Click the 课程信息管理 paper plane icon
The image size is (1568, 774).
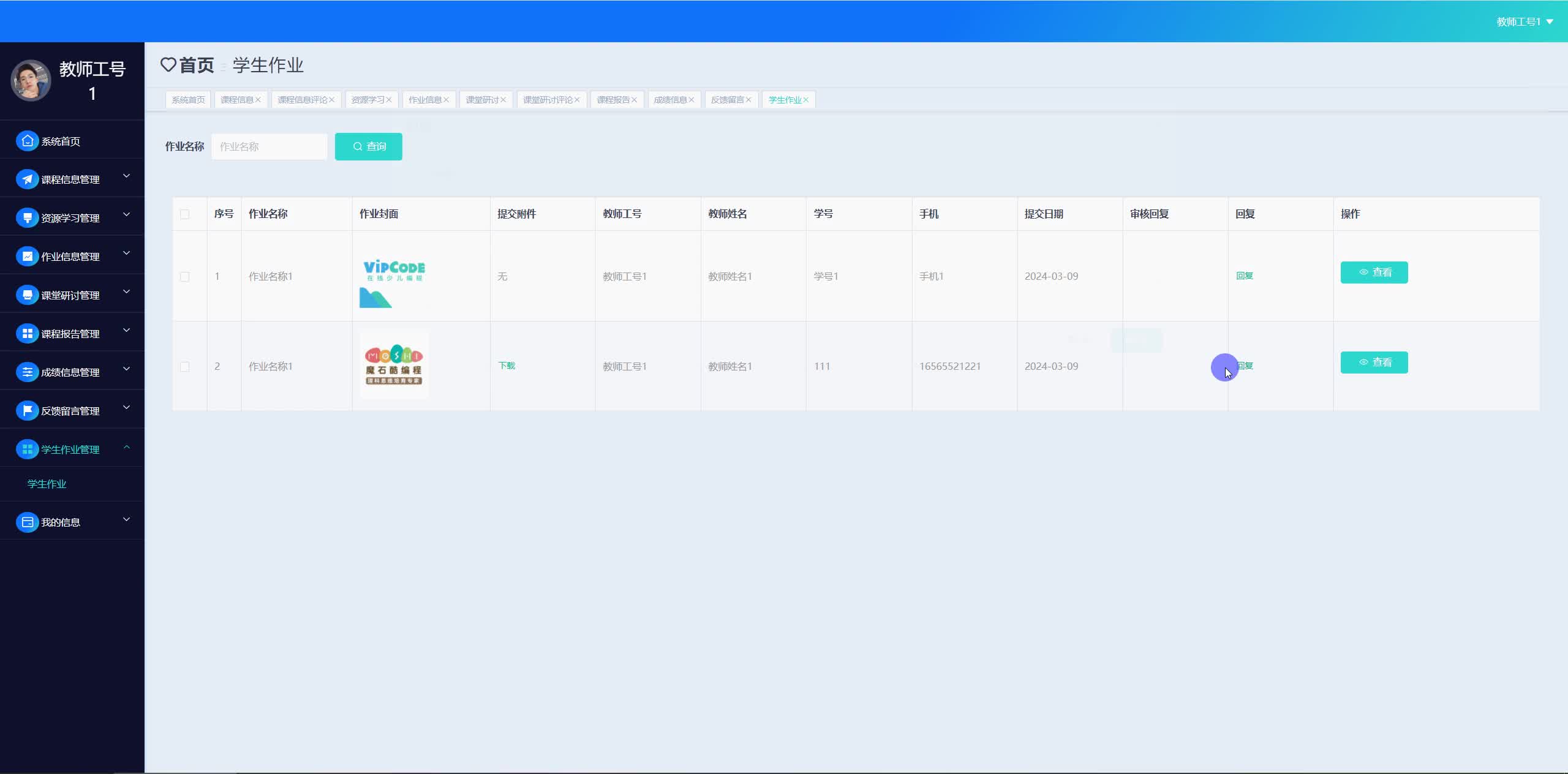click(27, 179)
